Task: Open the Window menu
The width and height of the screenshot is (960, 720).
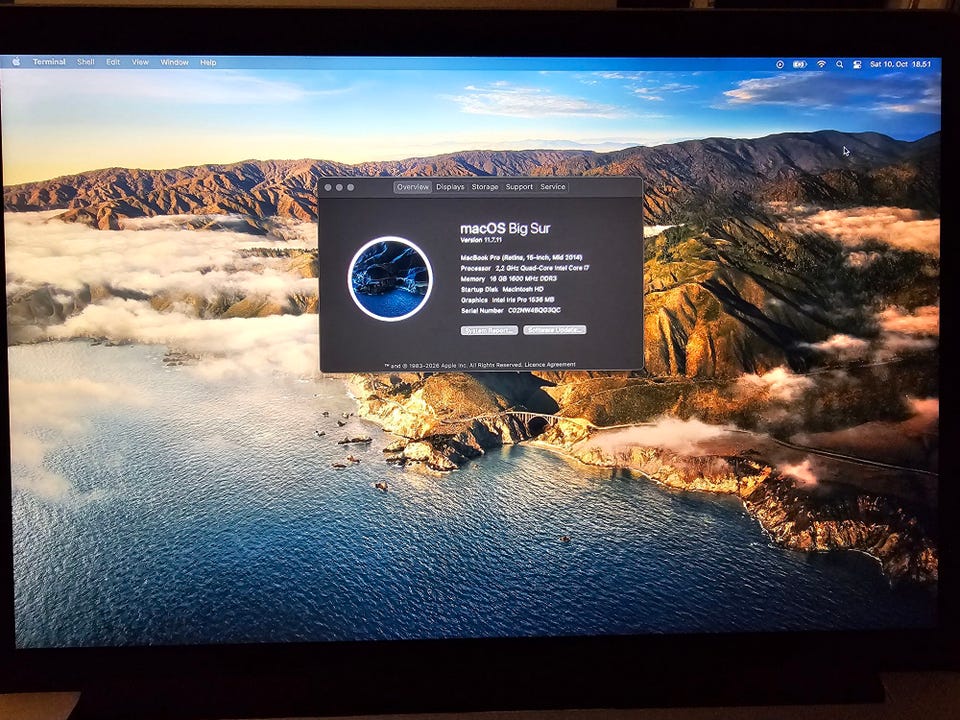Action: 174,62
